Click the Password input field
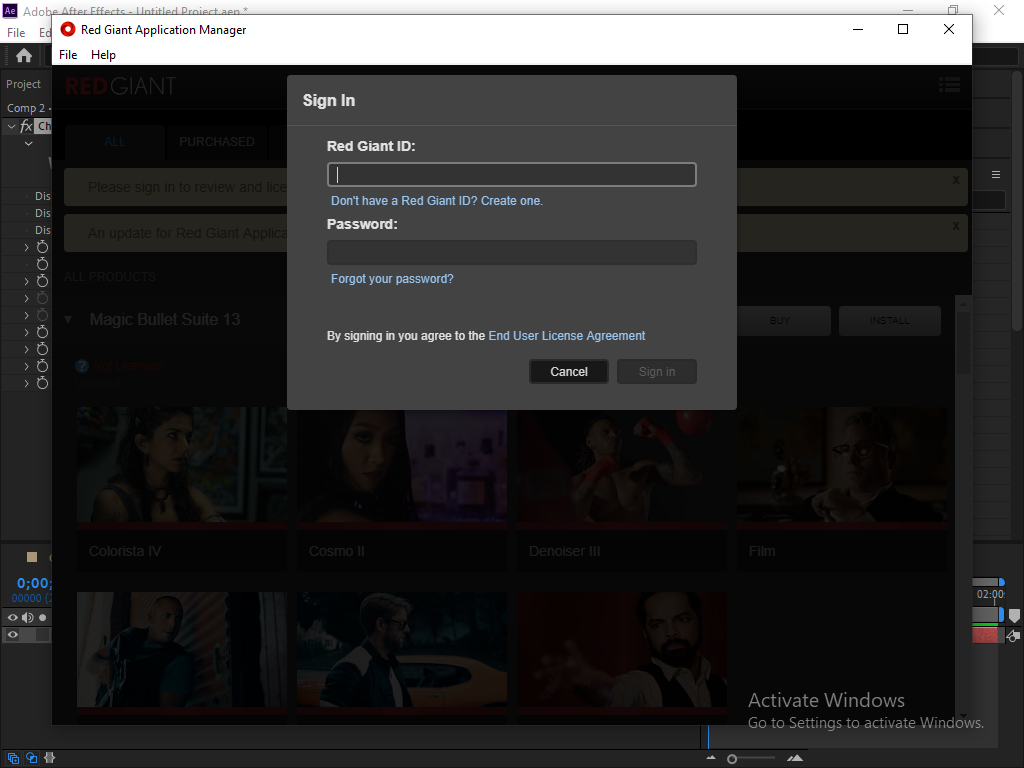The image size is (1024, 768). [511, 252]
